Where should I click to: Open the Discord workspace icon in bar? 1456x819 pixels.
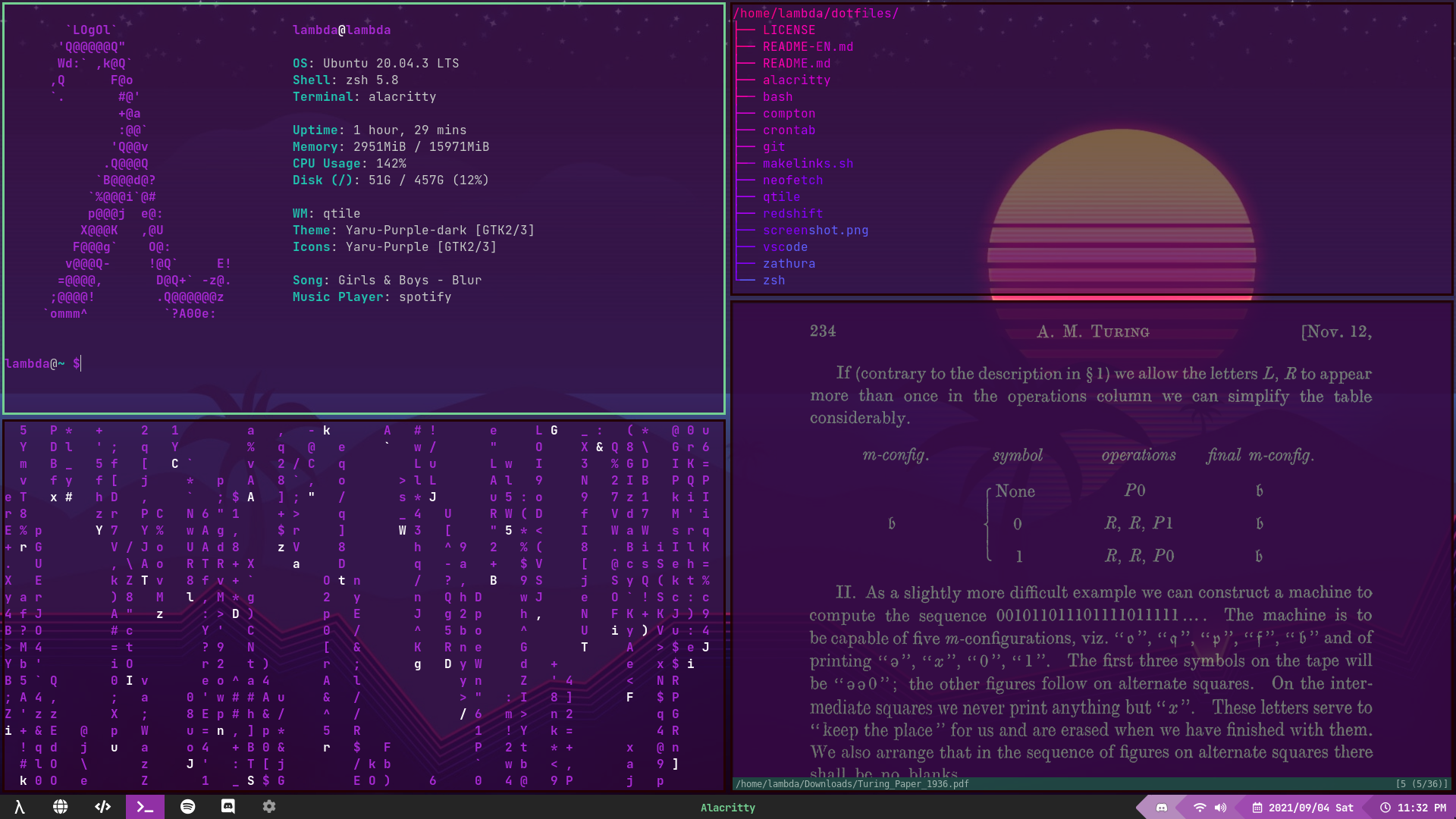coord(228,807)
